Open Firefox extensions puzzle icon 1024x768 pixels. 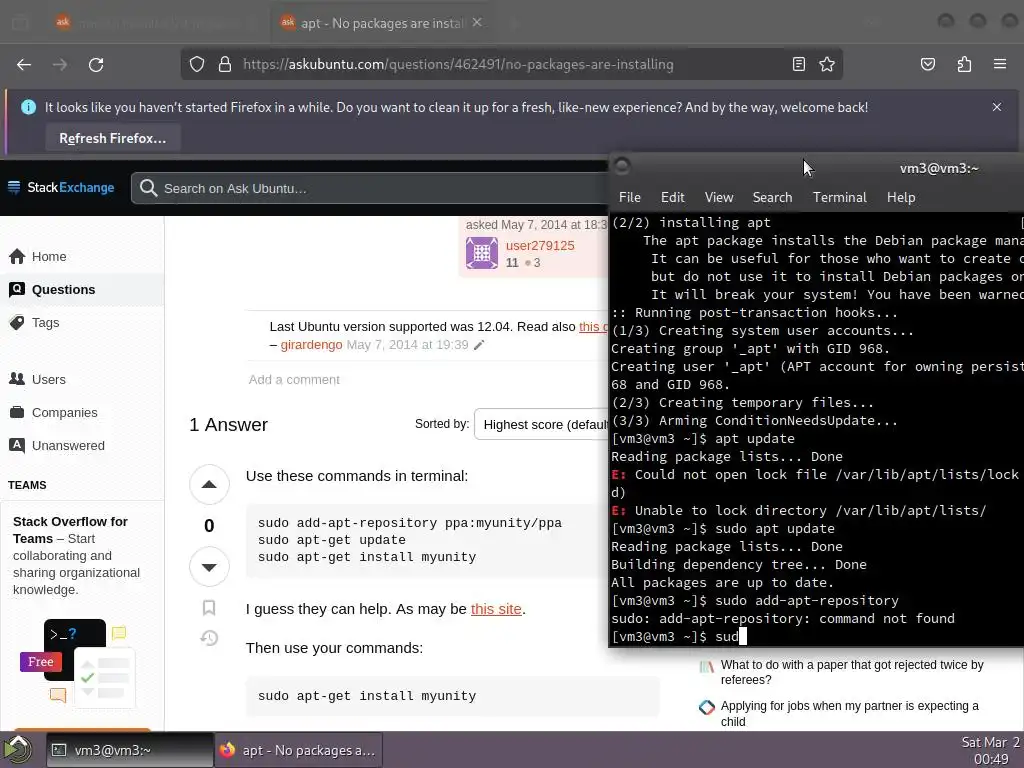point(964,64)
